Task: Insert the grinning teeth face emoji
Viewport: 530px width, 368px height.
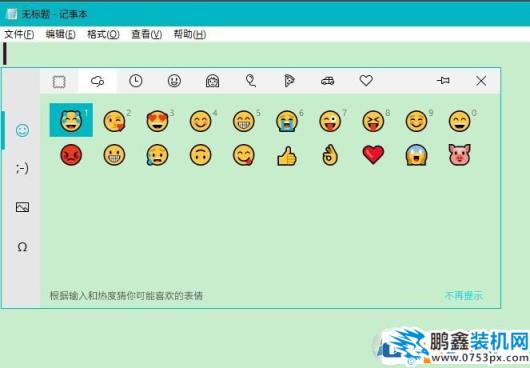Action: coord(114,155)
